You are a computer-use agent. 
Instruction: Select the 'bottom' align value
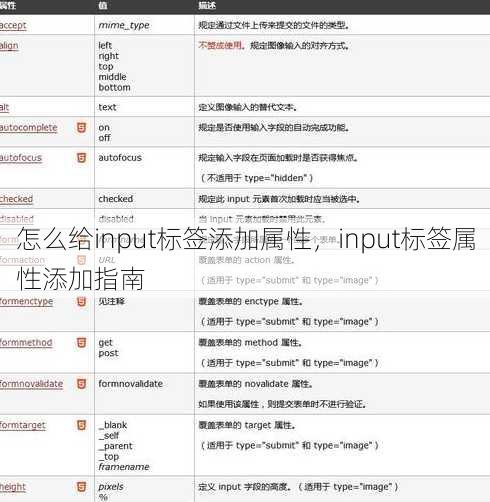pos(114,87)
